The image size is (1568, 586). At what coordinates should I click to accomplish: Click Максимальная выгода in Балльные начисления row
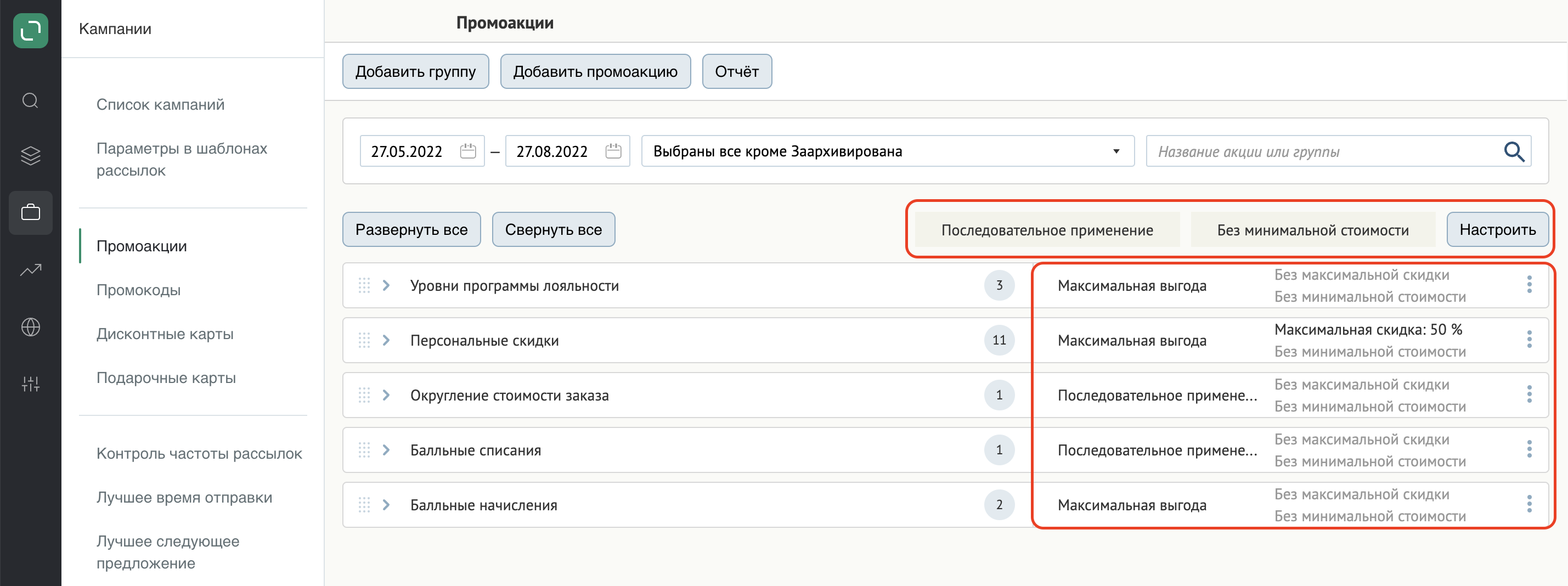pos(1132,505)
